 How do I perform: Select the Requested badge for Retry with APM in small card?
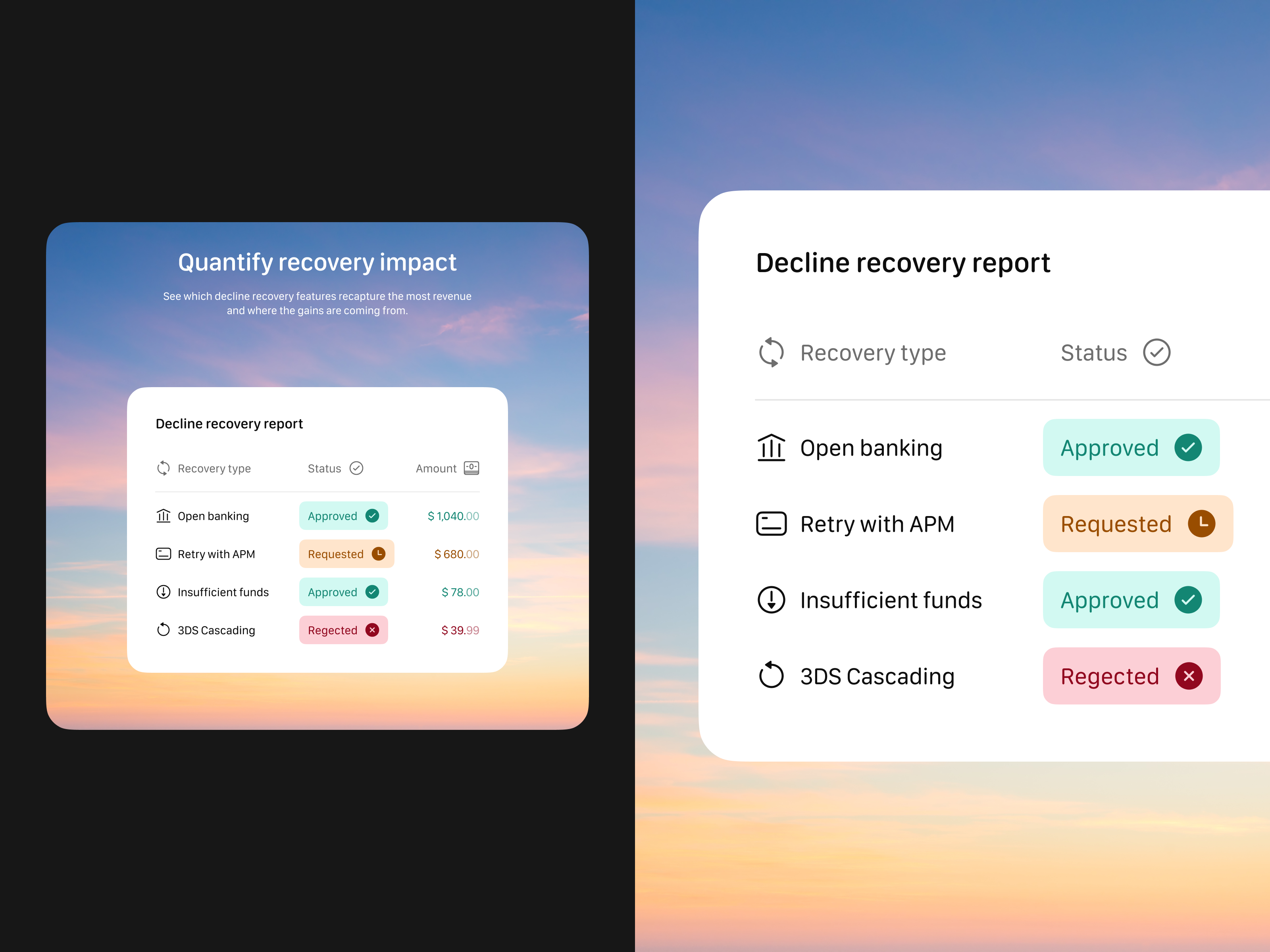tap(347, 554)
